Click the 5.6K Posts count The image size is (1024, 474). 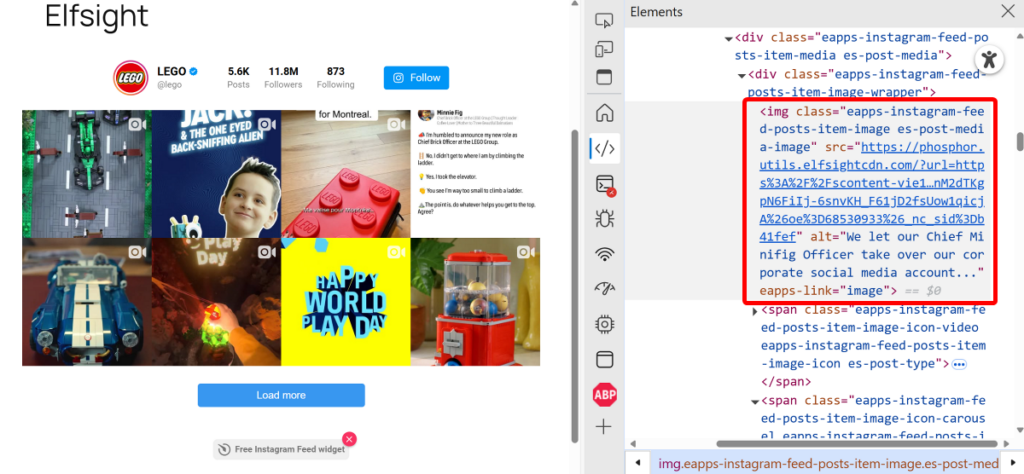(238, 78)
